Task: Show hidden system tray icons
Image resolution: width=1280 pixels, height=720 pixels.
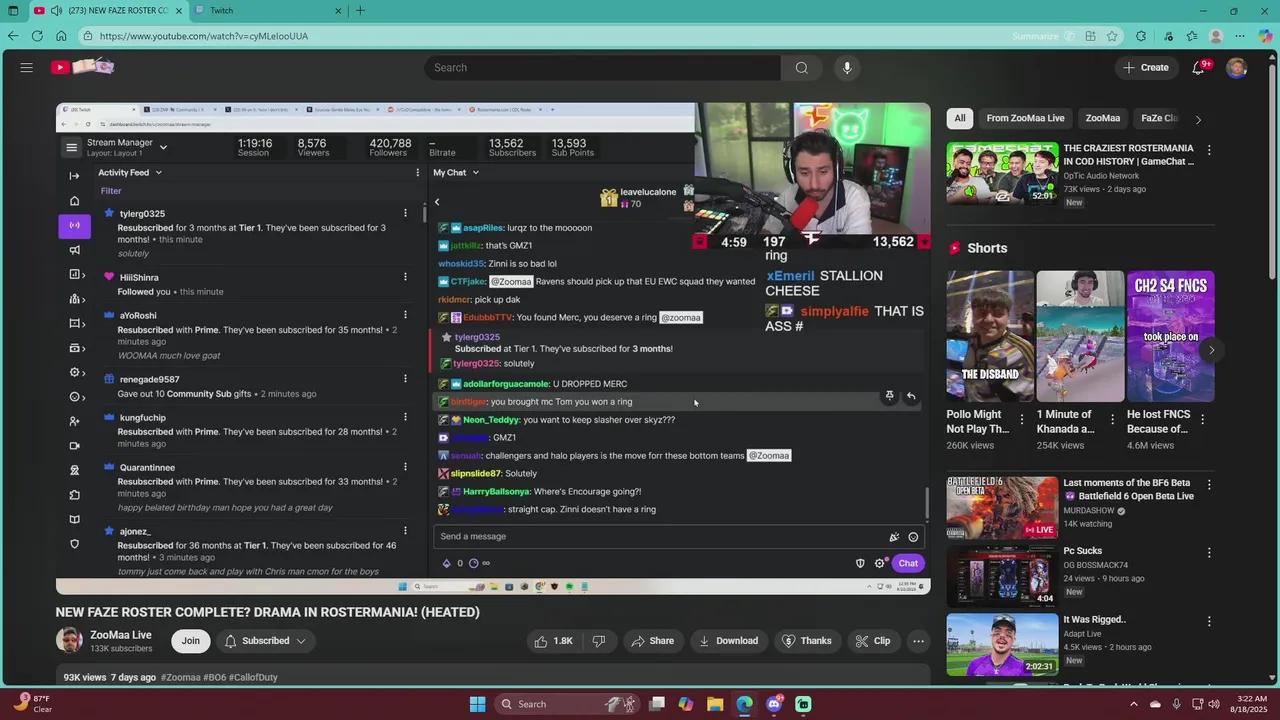Action: [x=1133, y=704]
